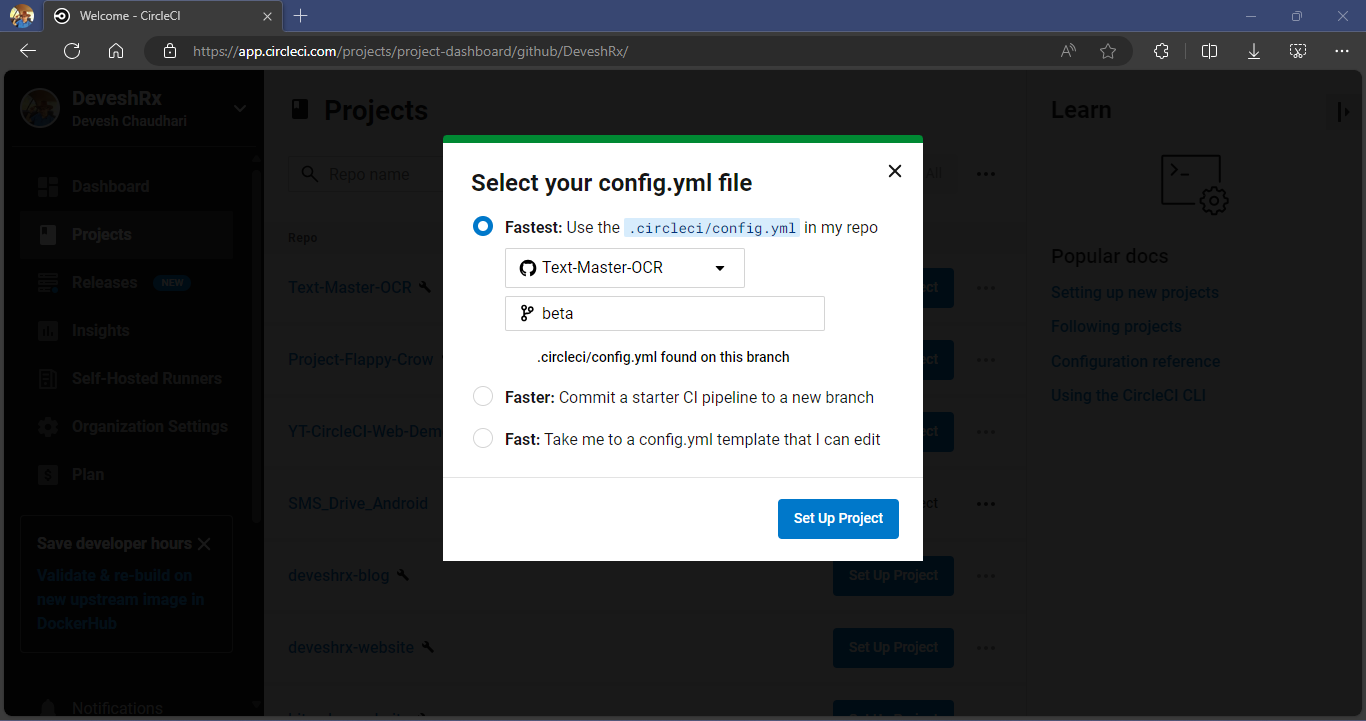1366x721 pixels.
Task: Open more options for Text-Master-OCR row
Action: coord(986,287)
